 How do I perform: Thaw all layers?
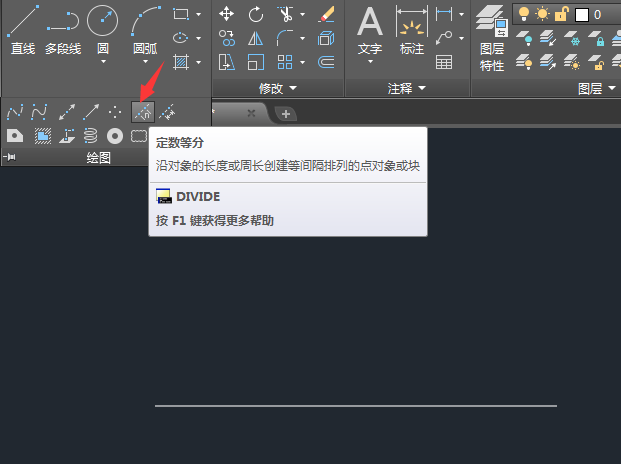point(572,62)
